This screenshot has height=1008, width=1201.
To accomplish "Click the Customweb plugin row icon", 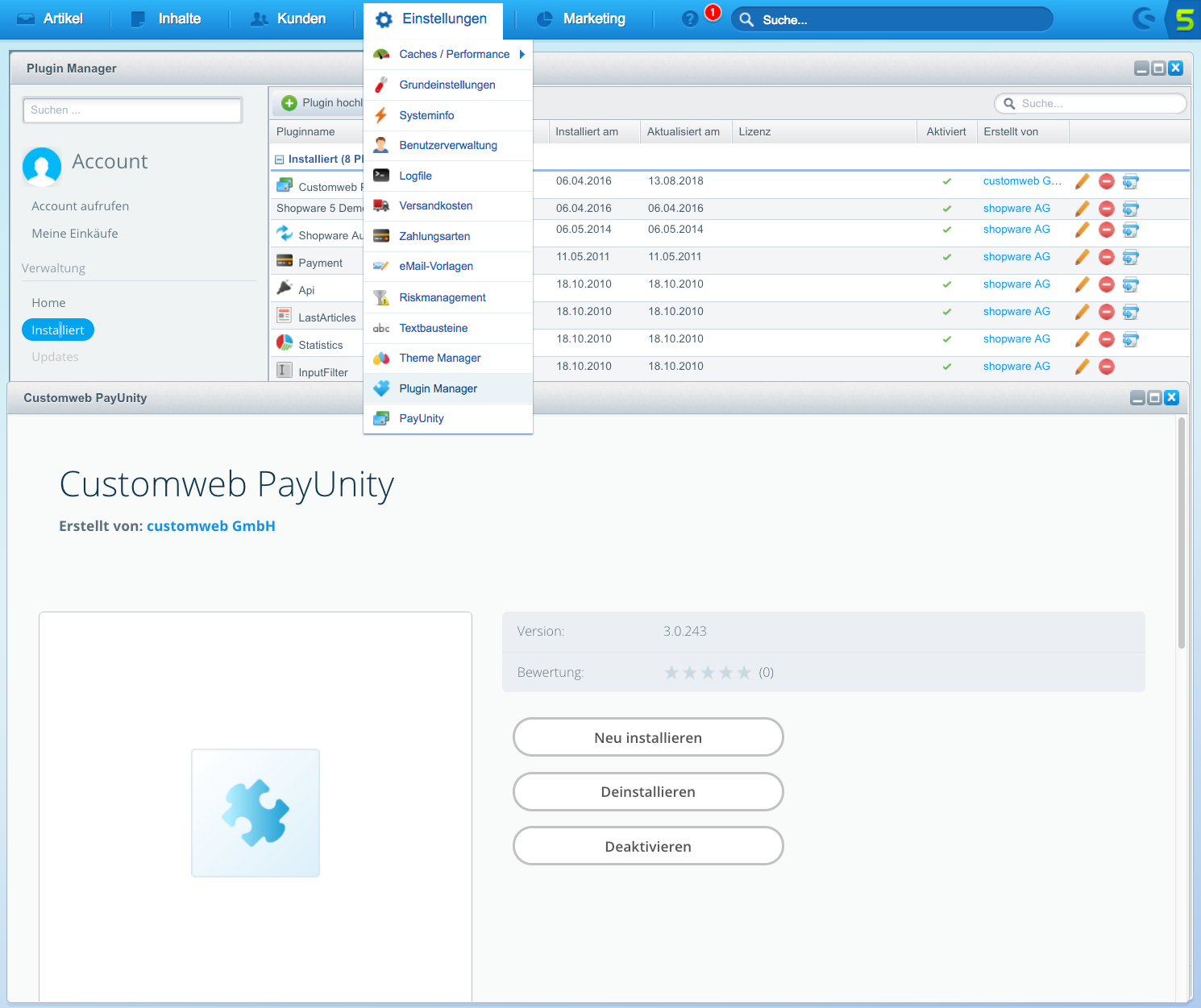I will click(x=285, y=185).
